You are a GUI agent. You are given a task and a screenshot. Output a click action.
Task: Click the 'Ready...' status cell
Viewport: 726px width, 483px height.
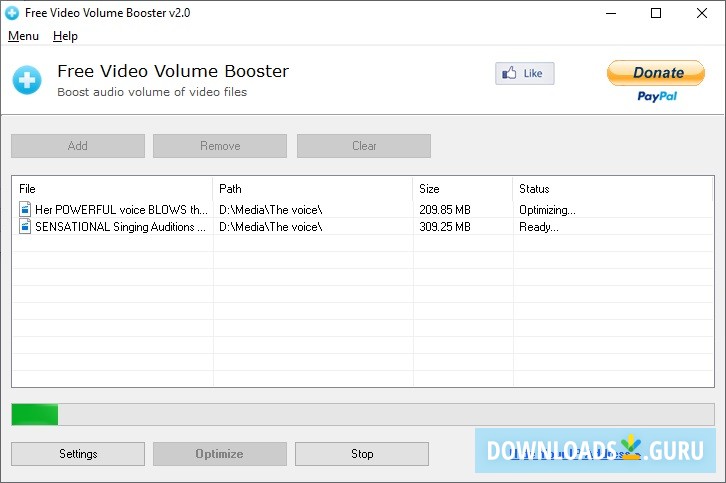(538, 227)
